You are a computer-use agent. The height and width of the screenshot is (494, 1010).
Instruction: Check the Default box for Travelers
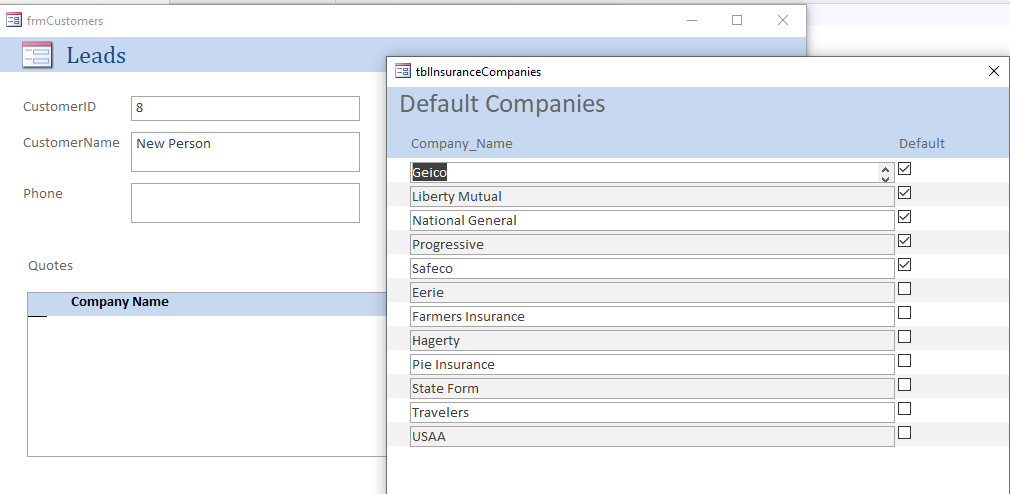pyautogui.click(x=904, y=408)
